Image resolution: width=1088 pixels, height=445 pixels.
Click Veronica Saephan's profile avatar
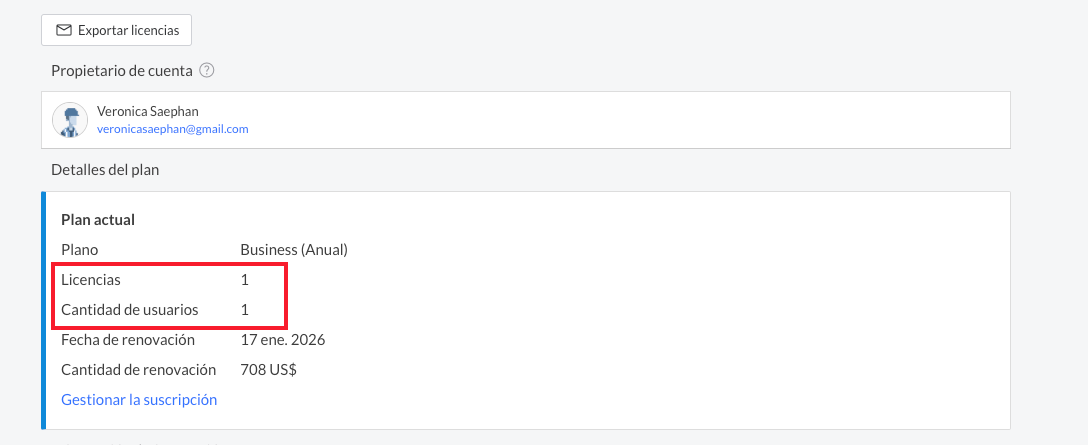point(70,120)
